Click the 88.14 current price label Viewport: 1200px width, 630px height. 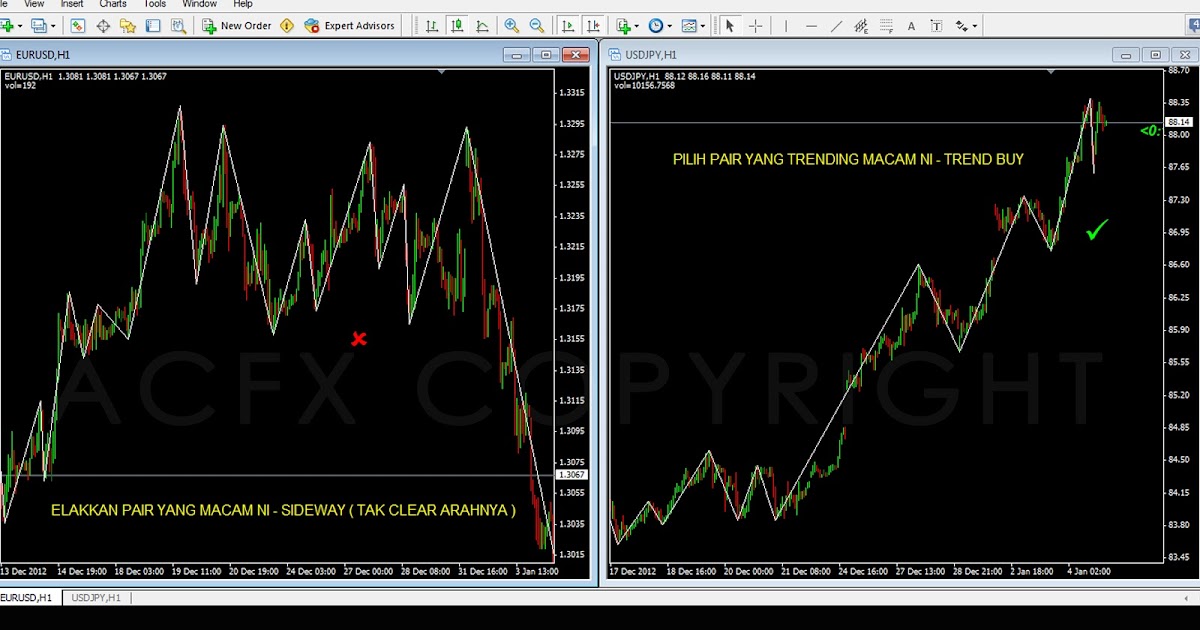click(x=1177, y=122)
